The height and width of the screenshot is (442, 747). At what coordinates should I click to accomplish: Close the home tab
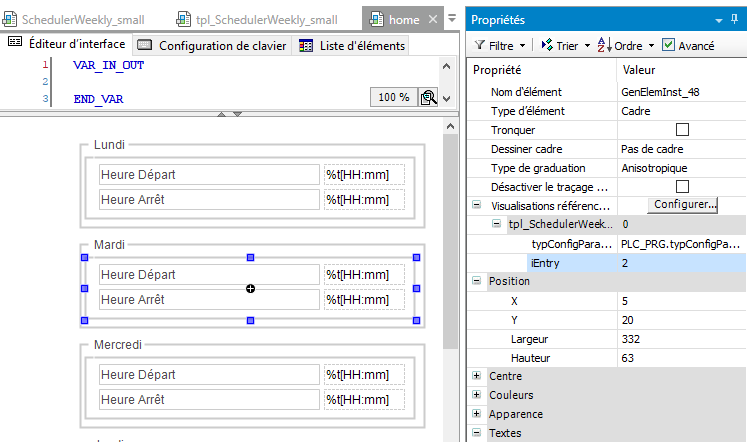pos(433,19)
